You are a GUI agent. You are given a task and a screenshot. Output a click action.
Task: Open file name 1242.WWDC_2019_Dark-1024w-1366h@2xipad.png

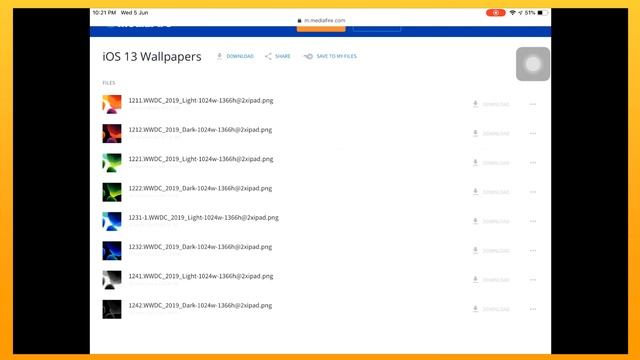tap(200, 305)
